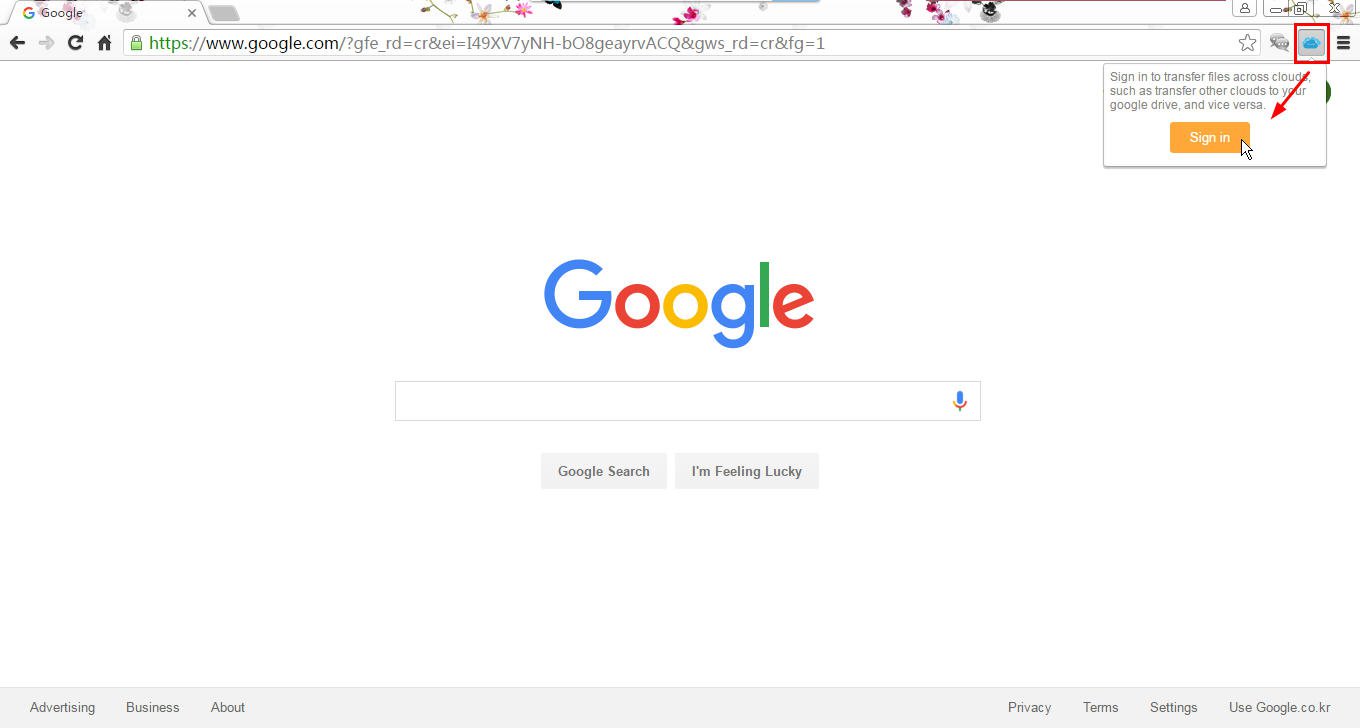Open the About link
This screenshot has height=728, width=1360.
228,707
